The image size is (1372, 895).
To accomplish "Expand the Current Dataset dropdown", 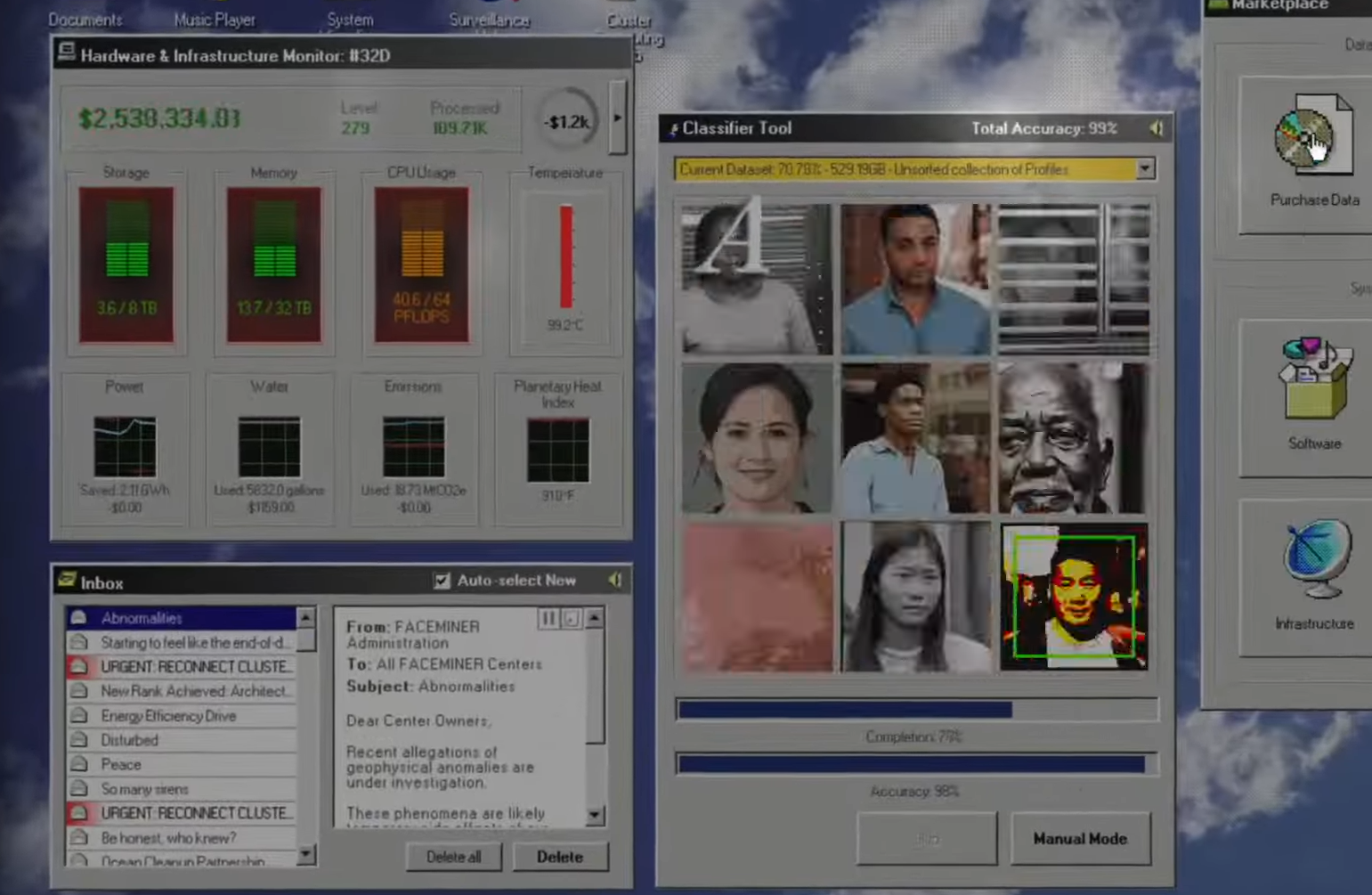I will tap(1145, 169).
